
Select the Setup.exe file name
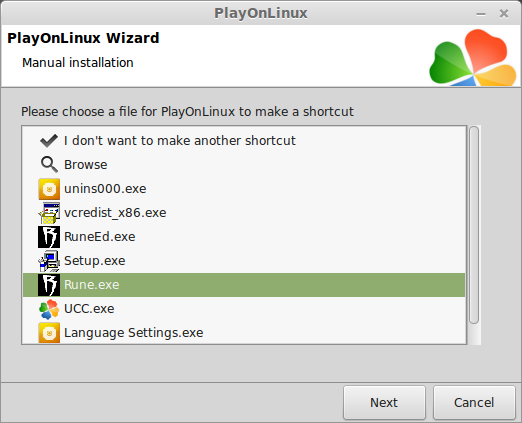click(95, 261)
